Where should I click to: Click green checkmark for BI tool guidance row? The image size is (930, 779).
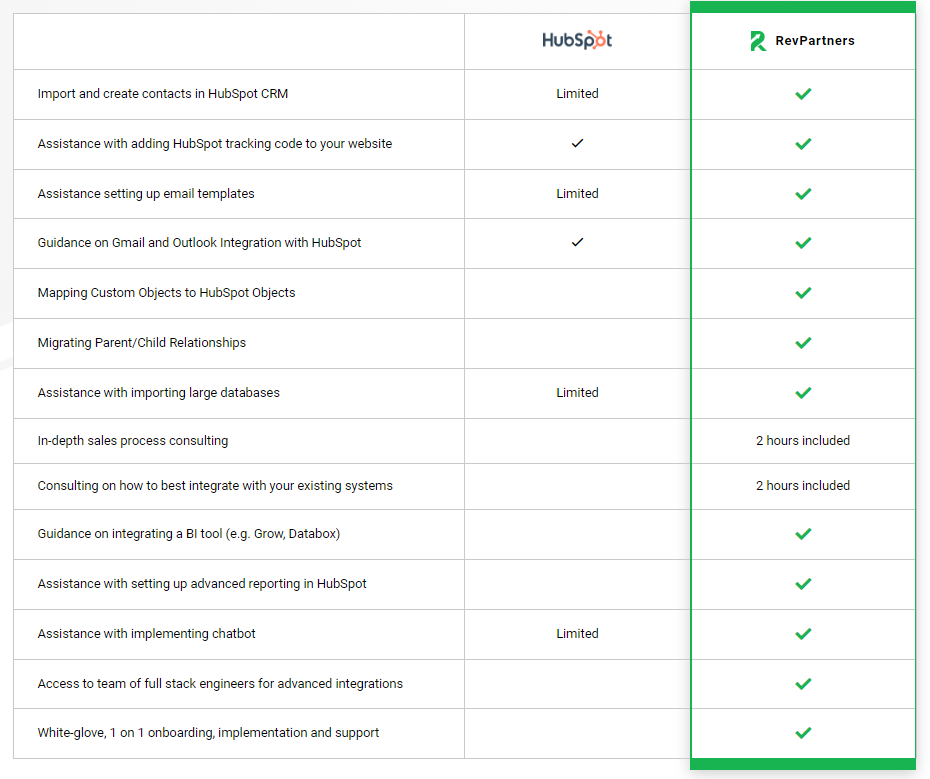[x=803, y=534]
